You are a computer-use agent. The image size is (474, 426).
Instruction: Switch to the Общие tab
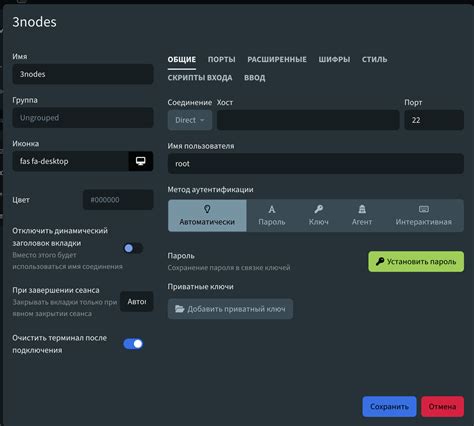pyautogui.click(x=182, y=60)
